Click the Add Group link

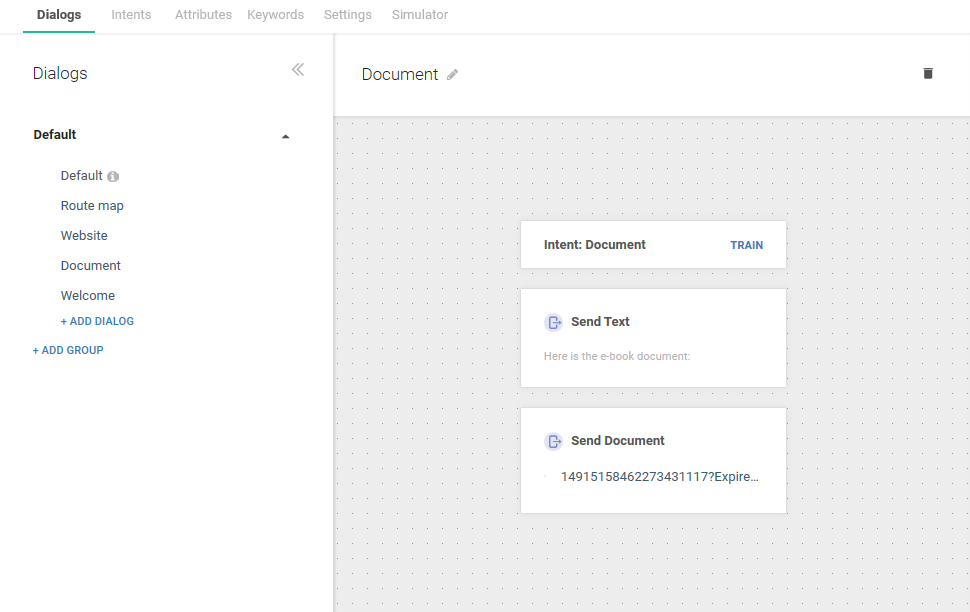68,351
